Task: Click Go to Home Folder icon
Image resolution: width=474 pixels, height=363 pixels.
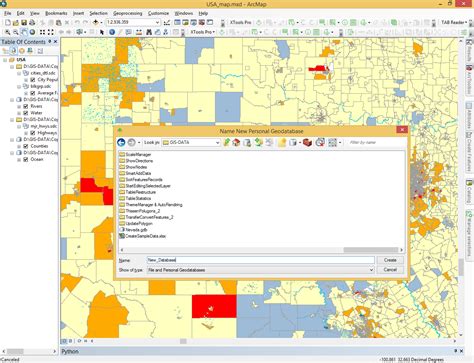Action: click(236, 143)
